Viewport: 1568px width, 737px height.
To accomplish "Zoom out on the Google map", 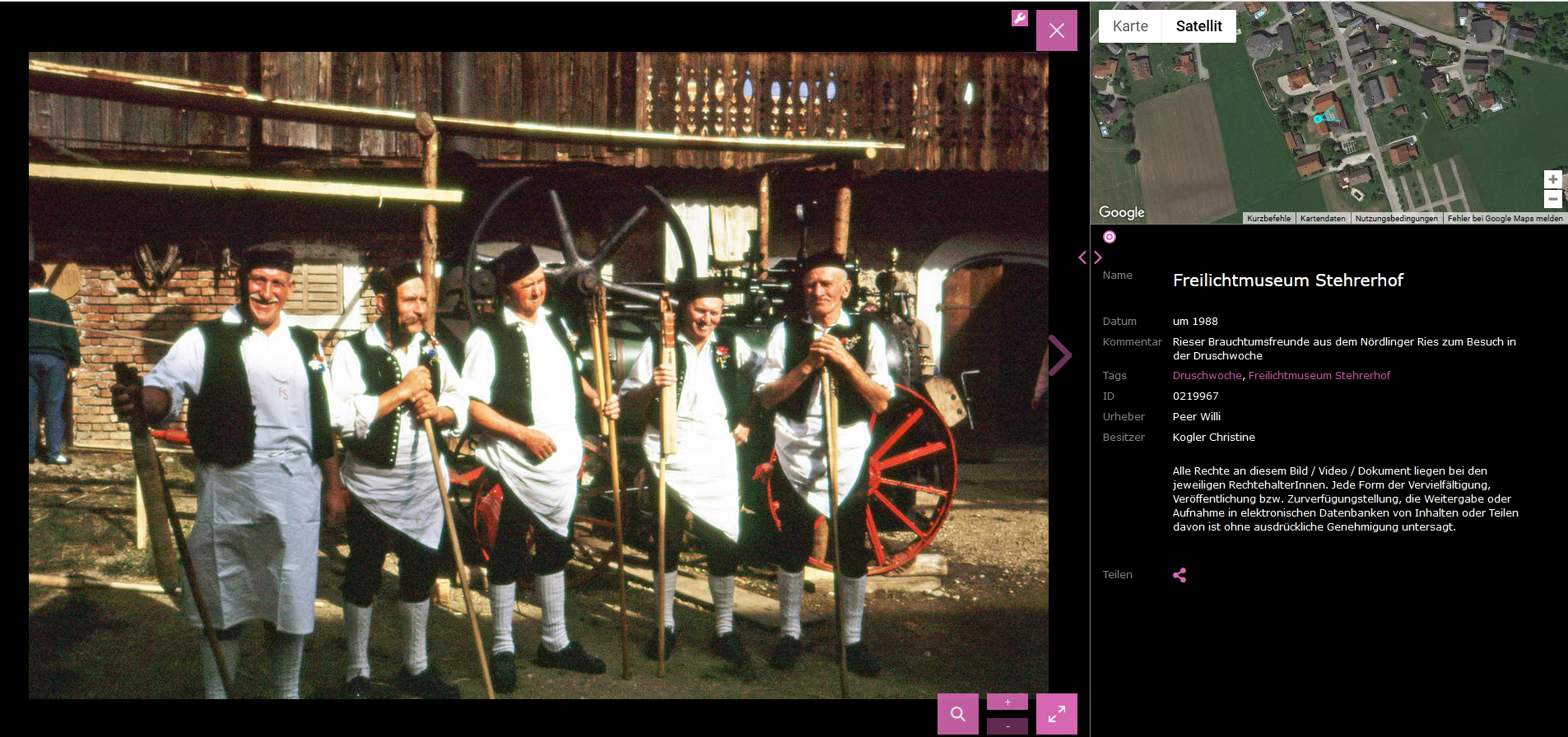I will pyautogui.click(x=1552, y=199).
